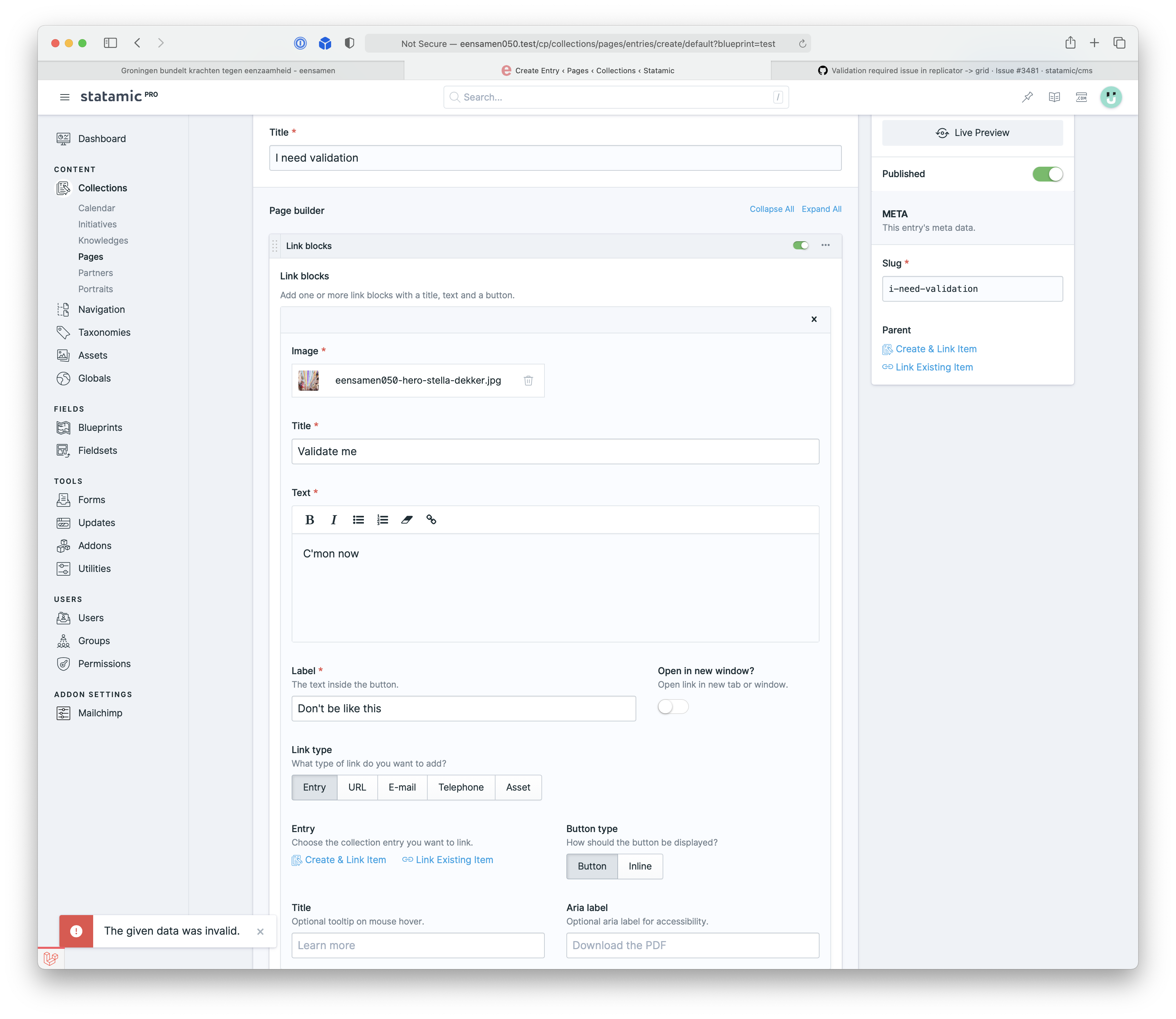Open Mailchimp addon settings
Viewport: 1176px width, 1019px height.
pos(100,713)
